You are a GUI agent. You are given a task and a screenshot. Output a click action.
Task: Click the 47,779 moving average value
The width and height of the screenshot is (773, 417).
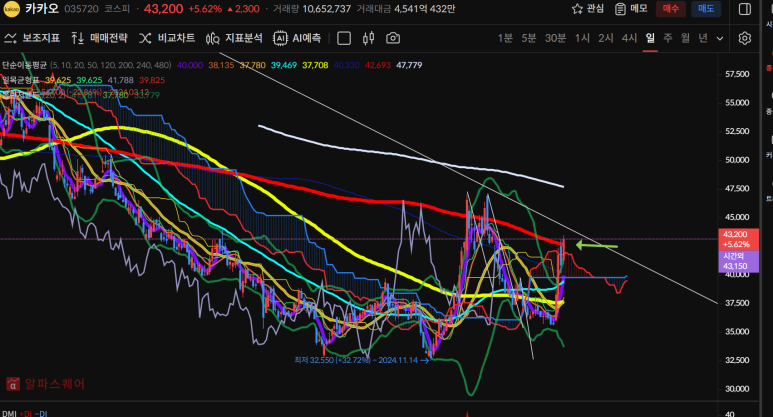[409, 65]
